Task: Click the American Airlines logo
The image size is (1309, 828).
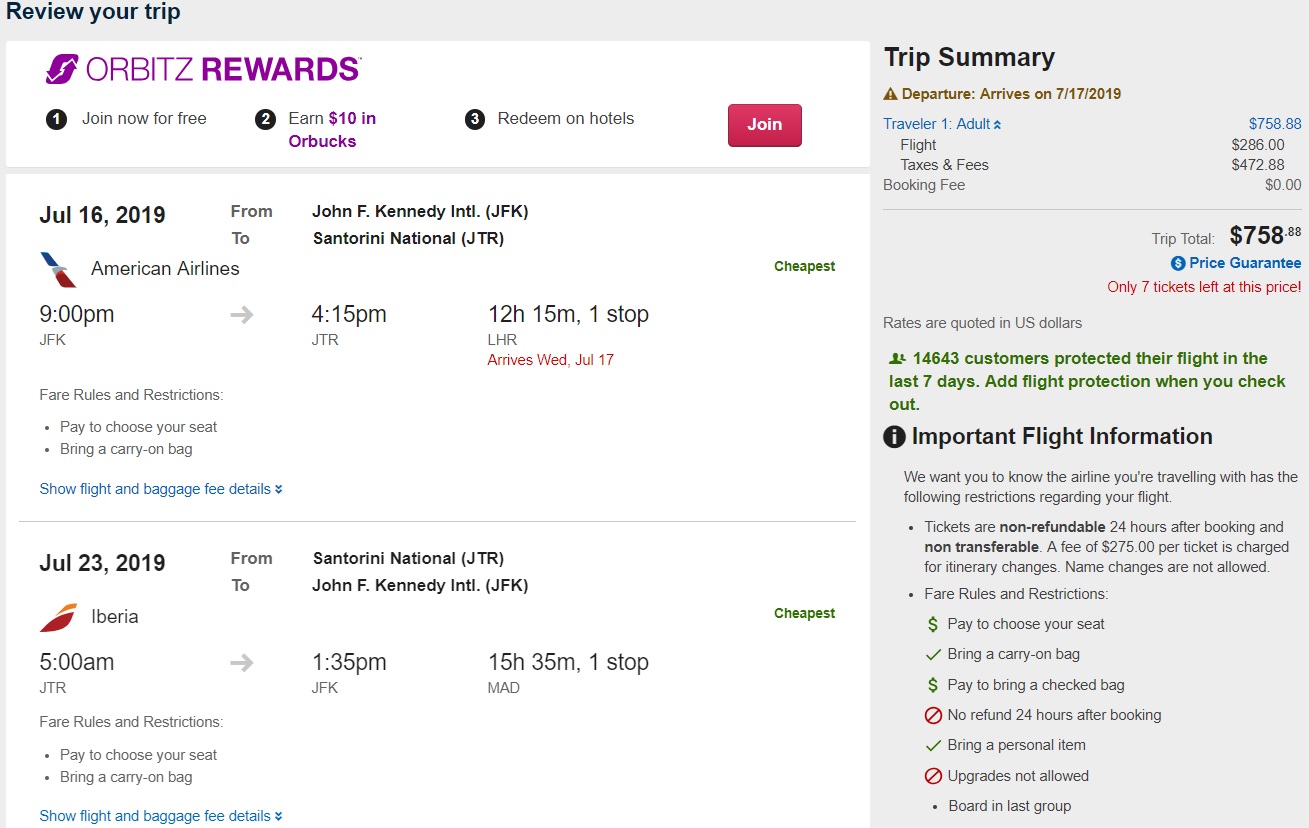Action: pos(58,269)
